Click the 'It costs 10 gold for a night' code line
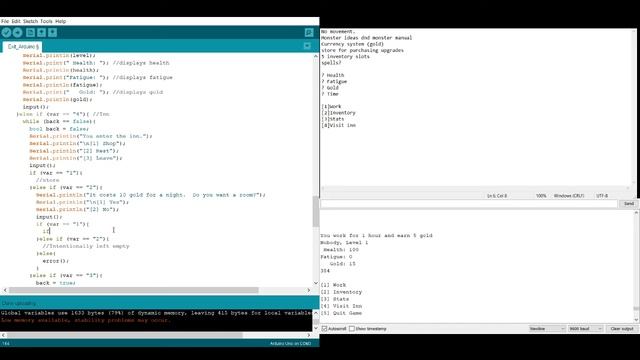Viewport: 640px width, 360px height. pos(151,195)
